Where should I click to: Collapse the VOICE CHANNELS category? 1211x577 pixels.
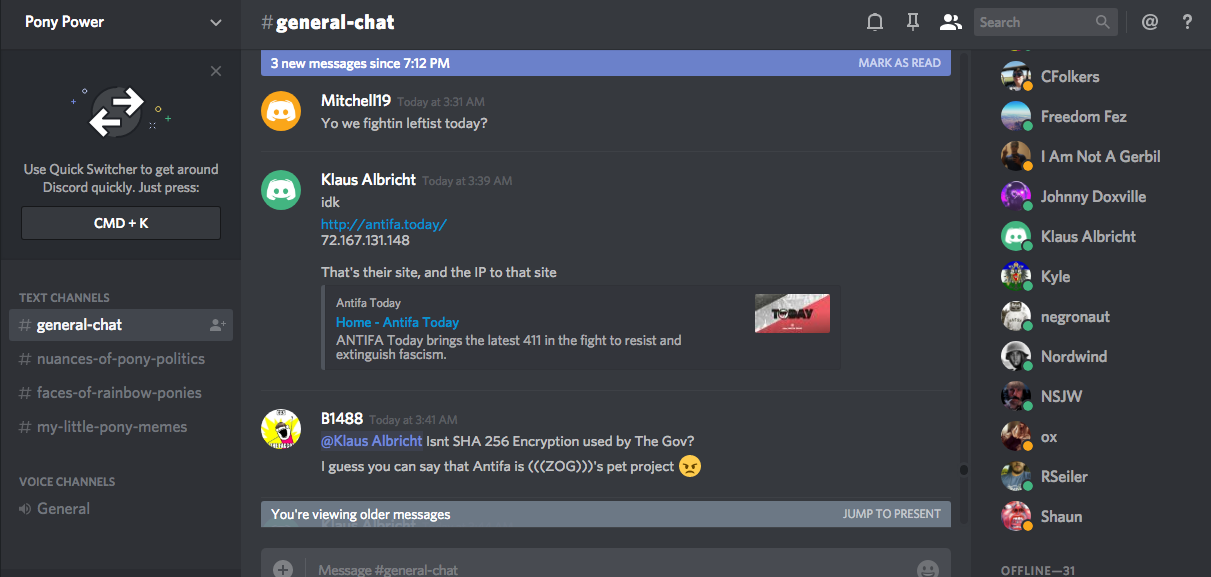coord(67,482)
